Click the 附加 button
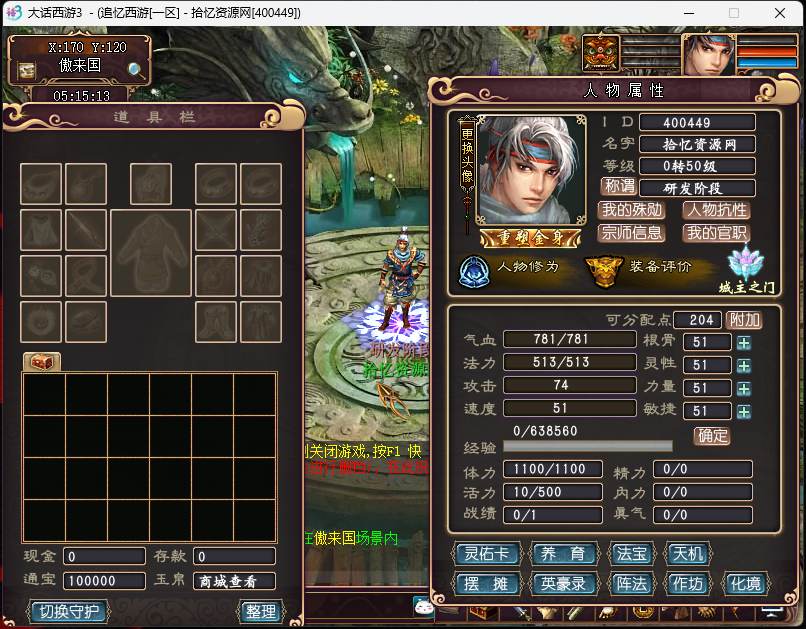Viewport: 806px width, 629px height. [x=744, y=320]
